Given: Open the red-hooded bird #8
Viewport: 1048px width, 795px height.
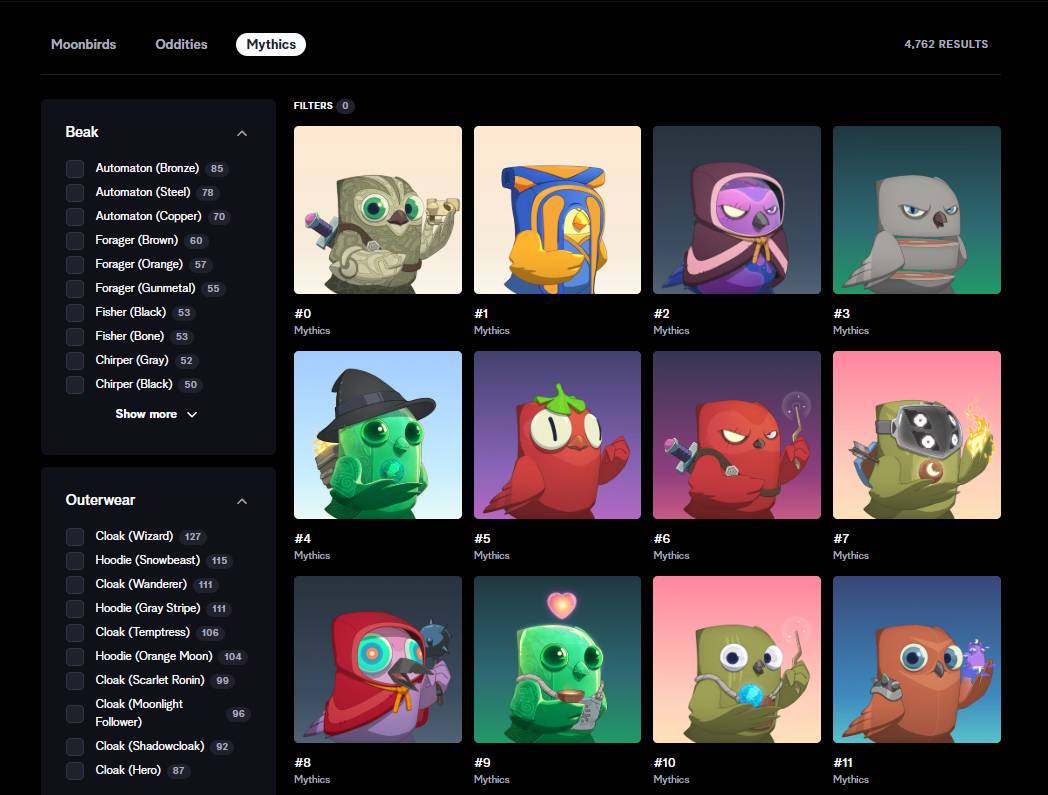Looking at the screenshot, I should 377,660.
